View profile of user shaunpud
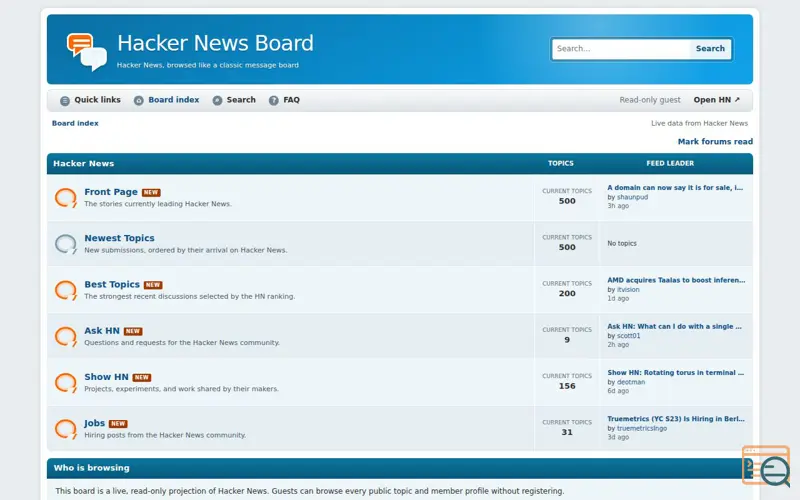The image size is (800, 500). (632, 197)
